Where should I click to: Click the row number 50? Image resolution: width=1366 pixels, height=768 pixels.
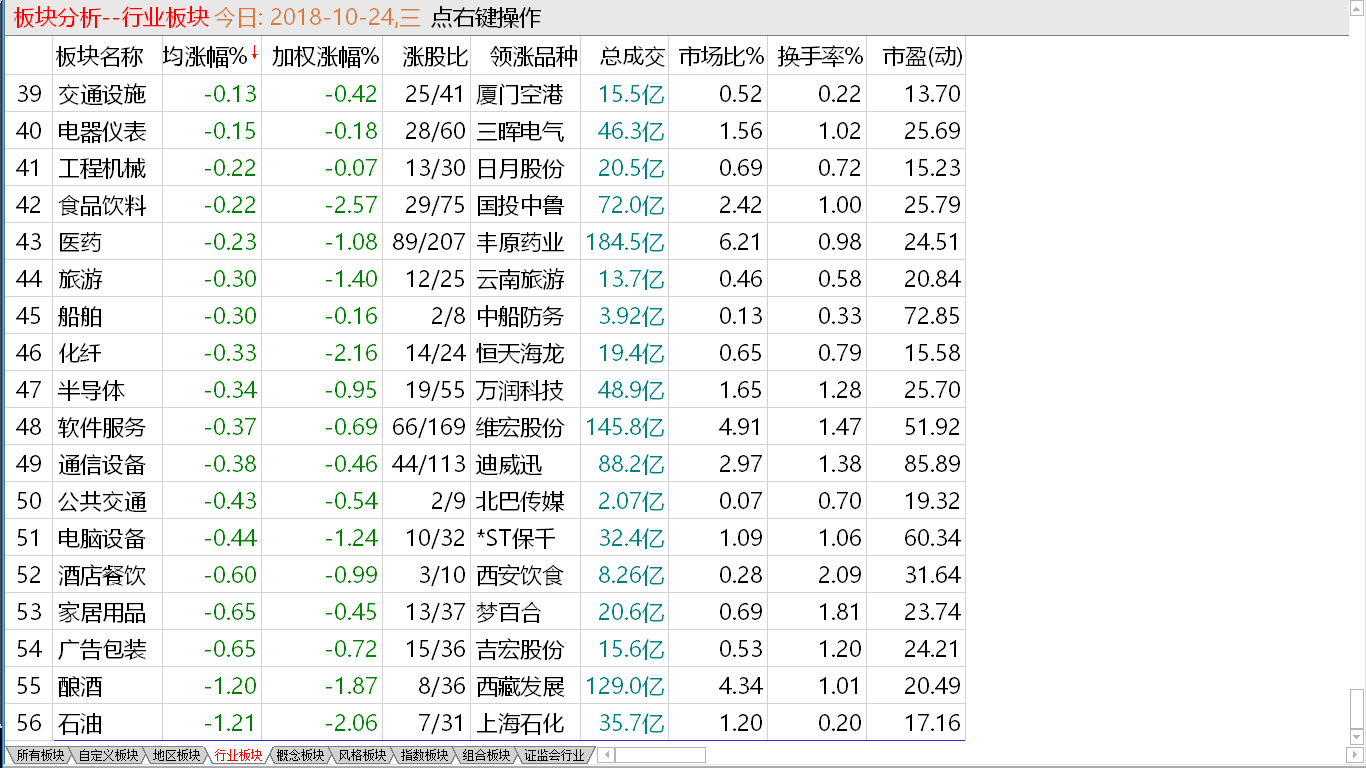click(29, 501)
